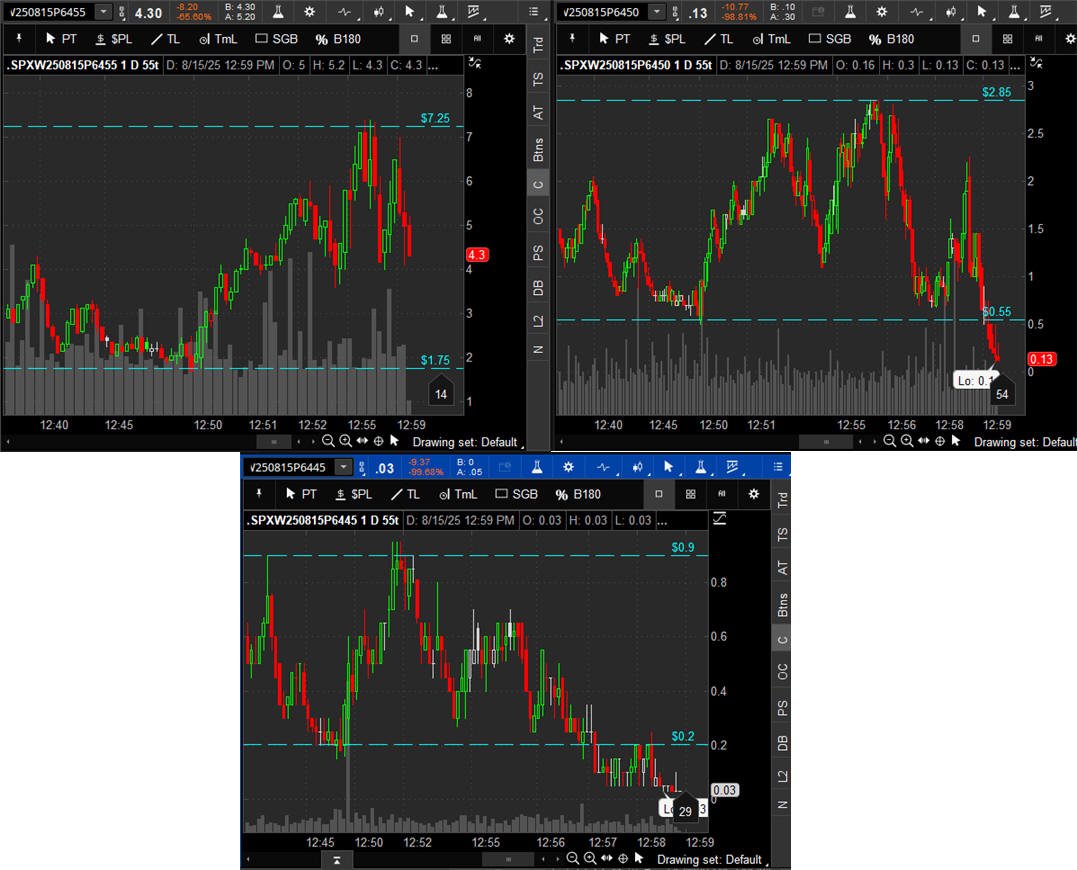Select the B180 percent tool in P6455 chart

pos(337,39)
